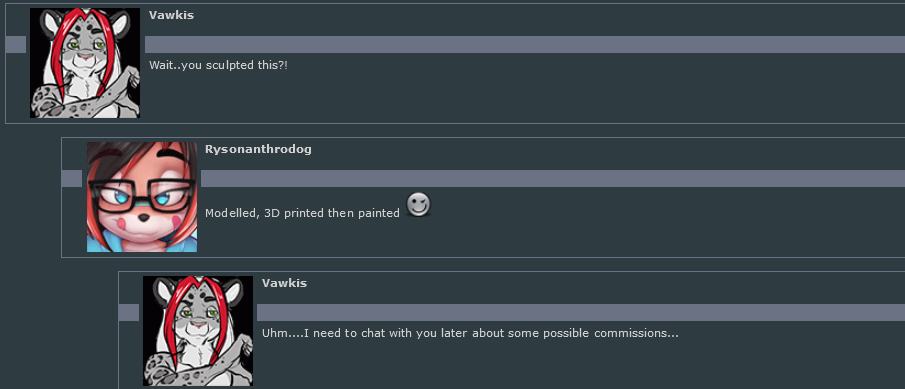The height and width of the screenshot is (389, 905).
Task: Click the grey header bar under Rysonanthrodog
Action: coord(553,178)
